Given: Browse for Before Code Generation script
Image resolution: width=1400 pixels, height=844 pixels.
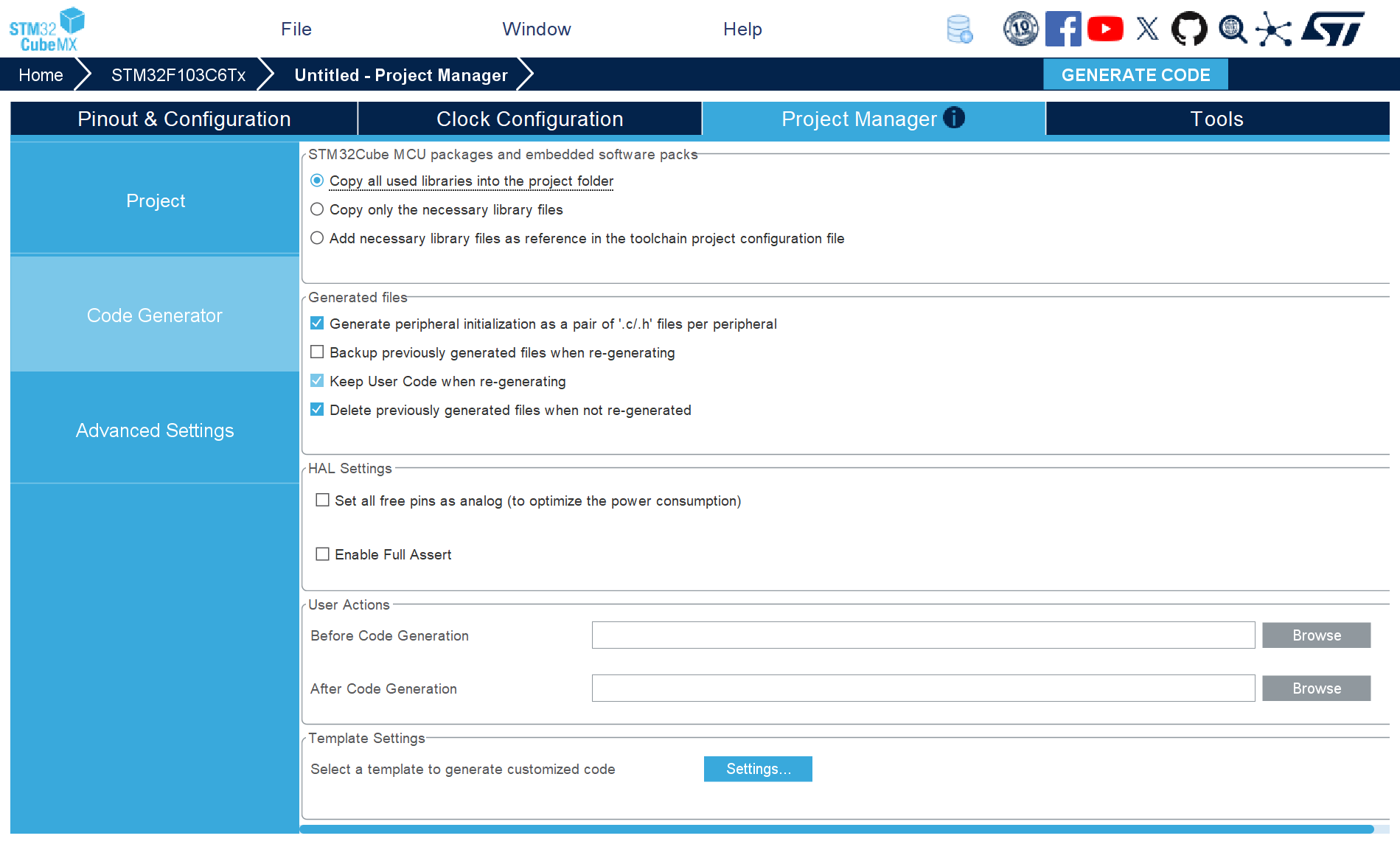Looking at the screenshot, I should pos(1316,635).
